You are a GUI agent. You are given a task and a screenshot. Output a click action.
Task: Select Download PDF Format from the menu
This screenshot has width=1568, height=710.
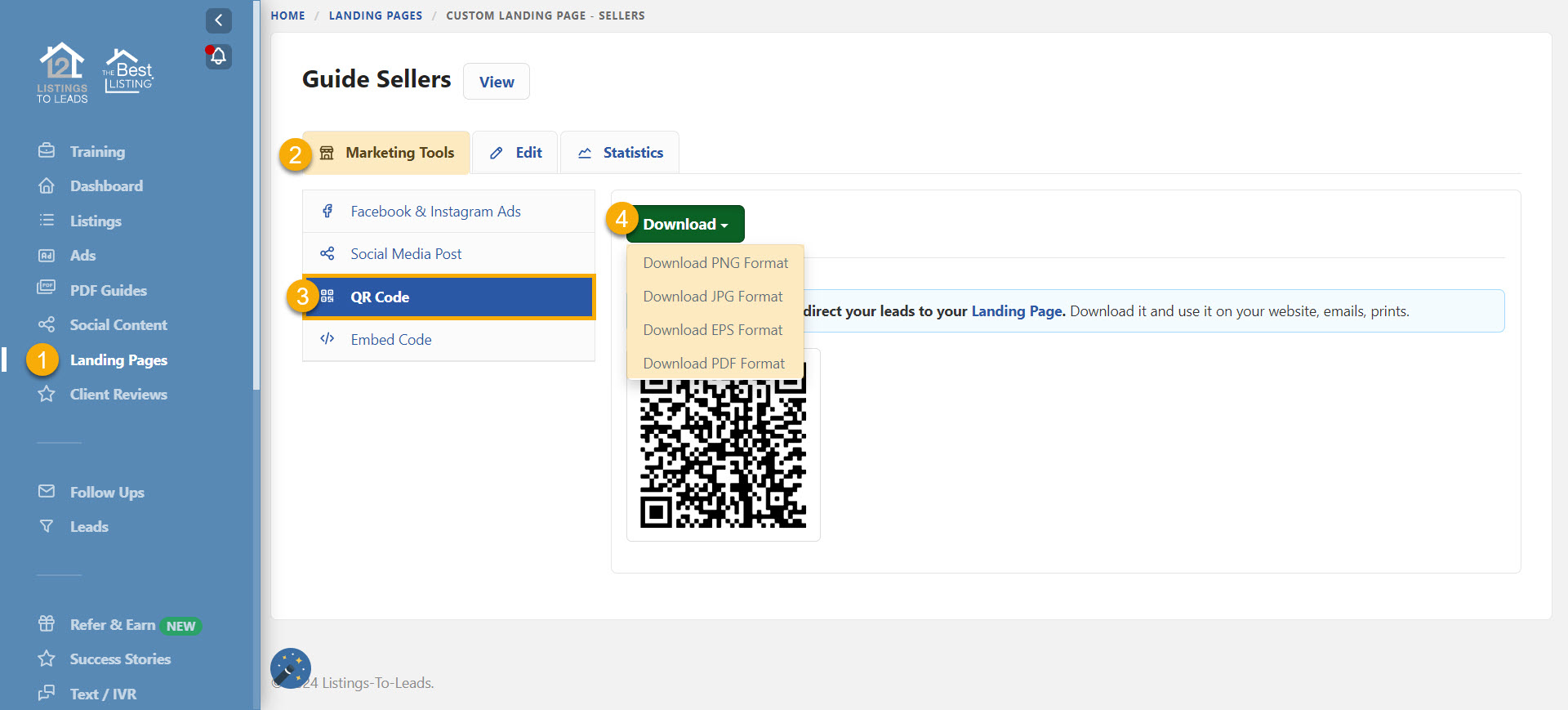click(x=714, y=364)
